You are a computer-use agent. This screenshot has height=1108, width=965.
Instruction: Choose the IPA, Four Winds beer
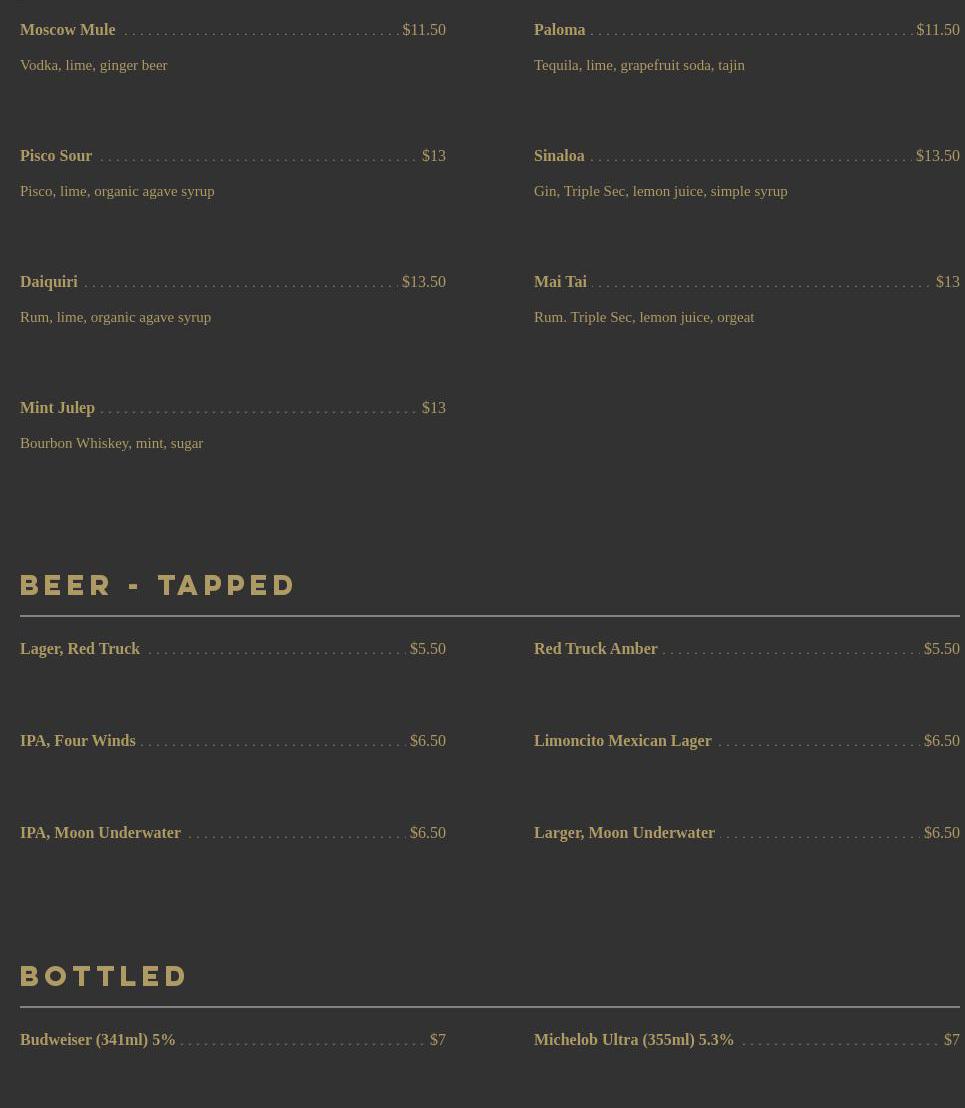pos(78,741)
